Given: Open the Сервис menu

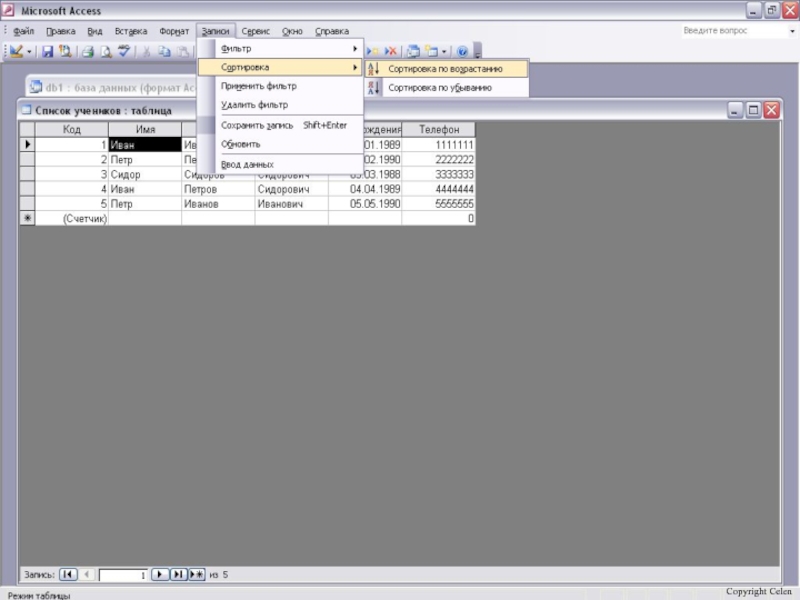Looking at the screenshot, I should [255, 31].
